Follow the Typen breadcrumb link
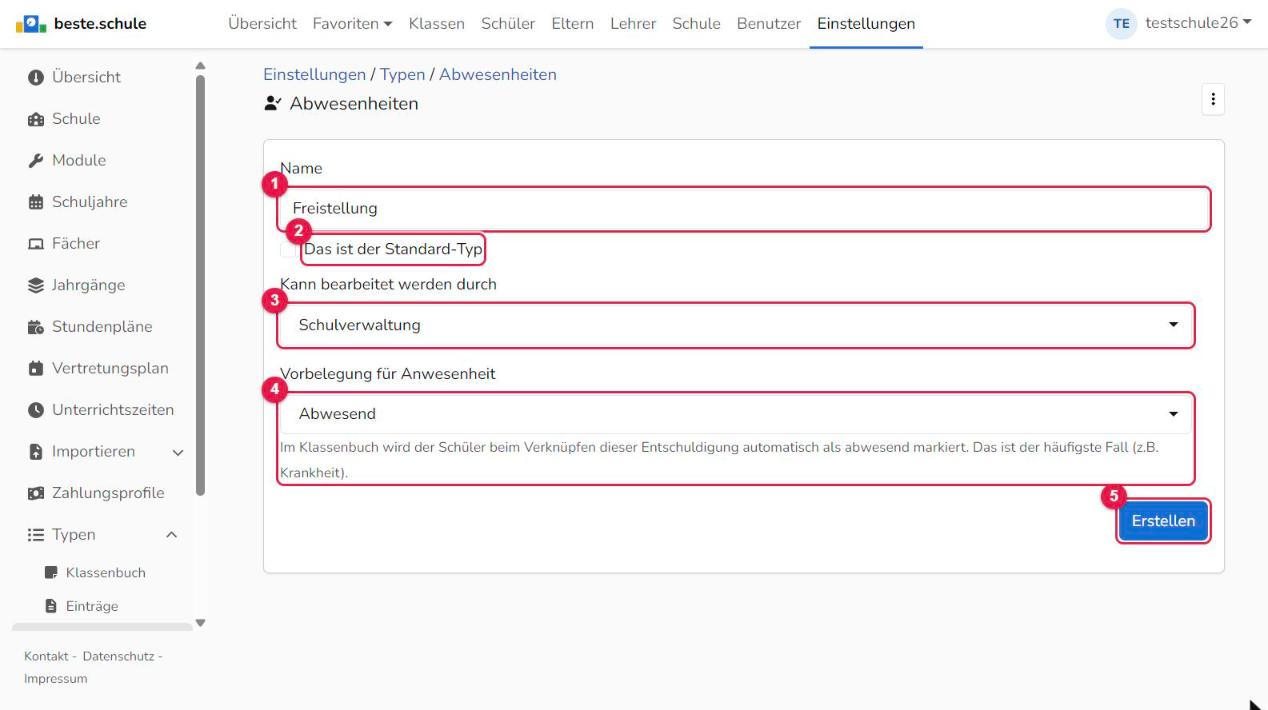The image size is (1268, 710). coord(402,75)
